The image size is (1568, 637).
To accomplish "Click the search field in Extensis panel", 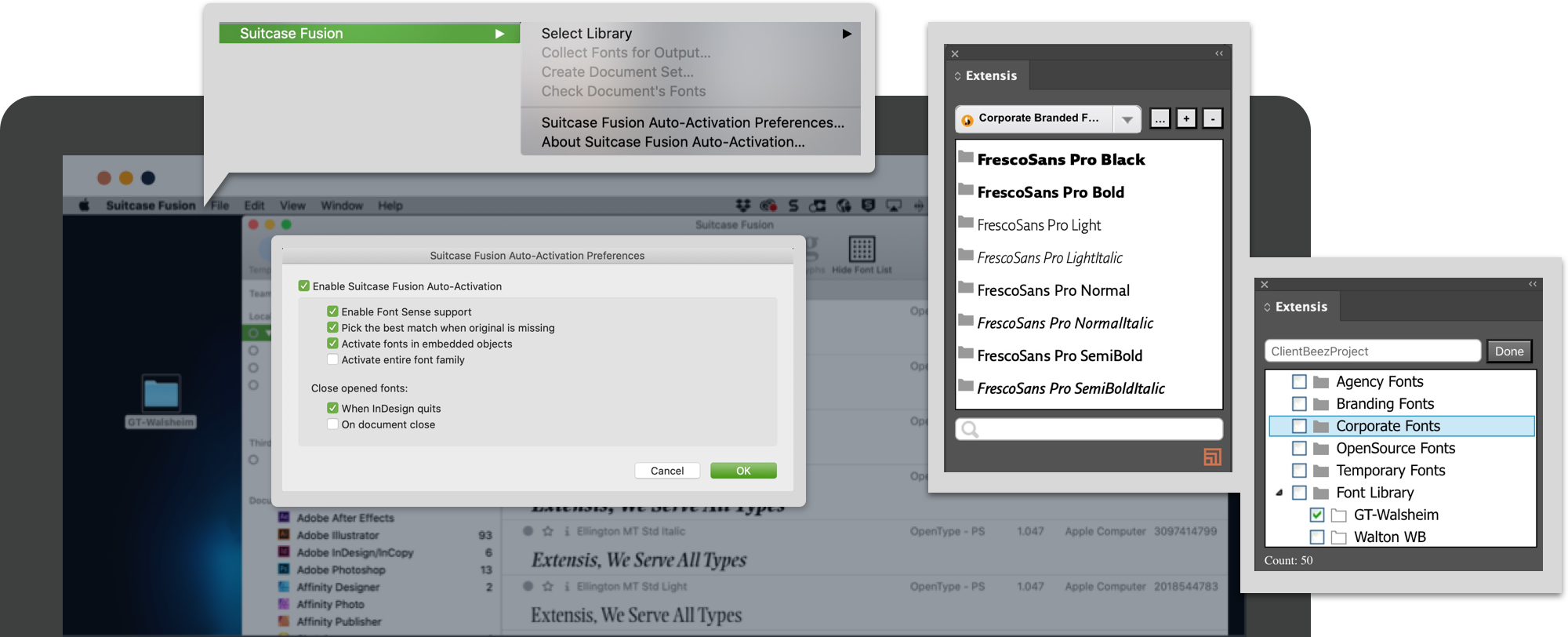I will [1089, 429].
